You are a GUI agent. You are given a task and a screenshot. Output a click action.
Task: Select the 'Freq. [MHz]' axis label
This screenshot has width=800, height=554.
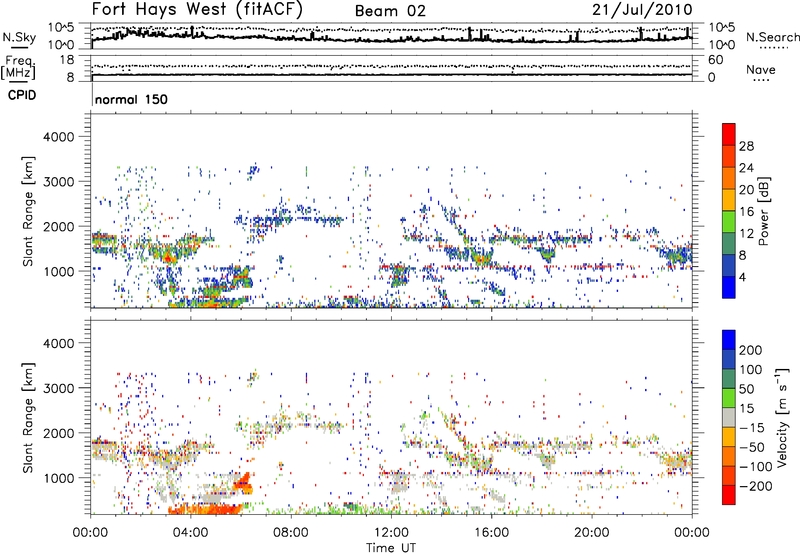pos(18,68)
